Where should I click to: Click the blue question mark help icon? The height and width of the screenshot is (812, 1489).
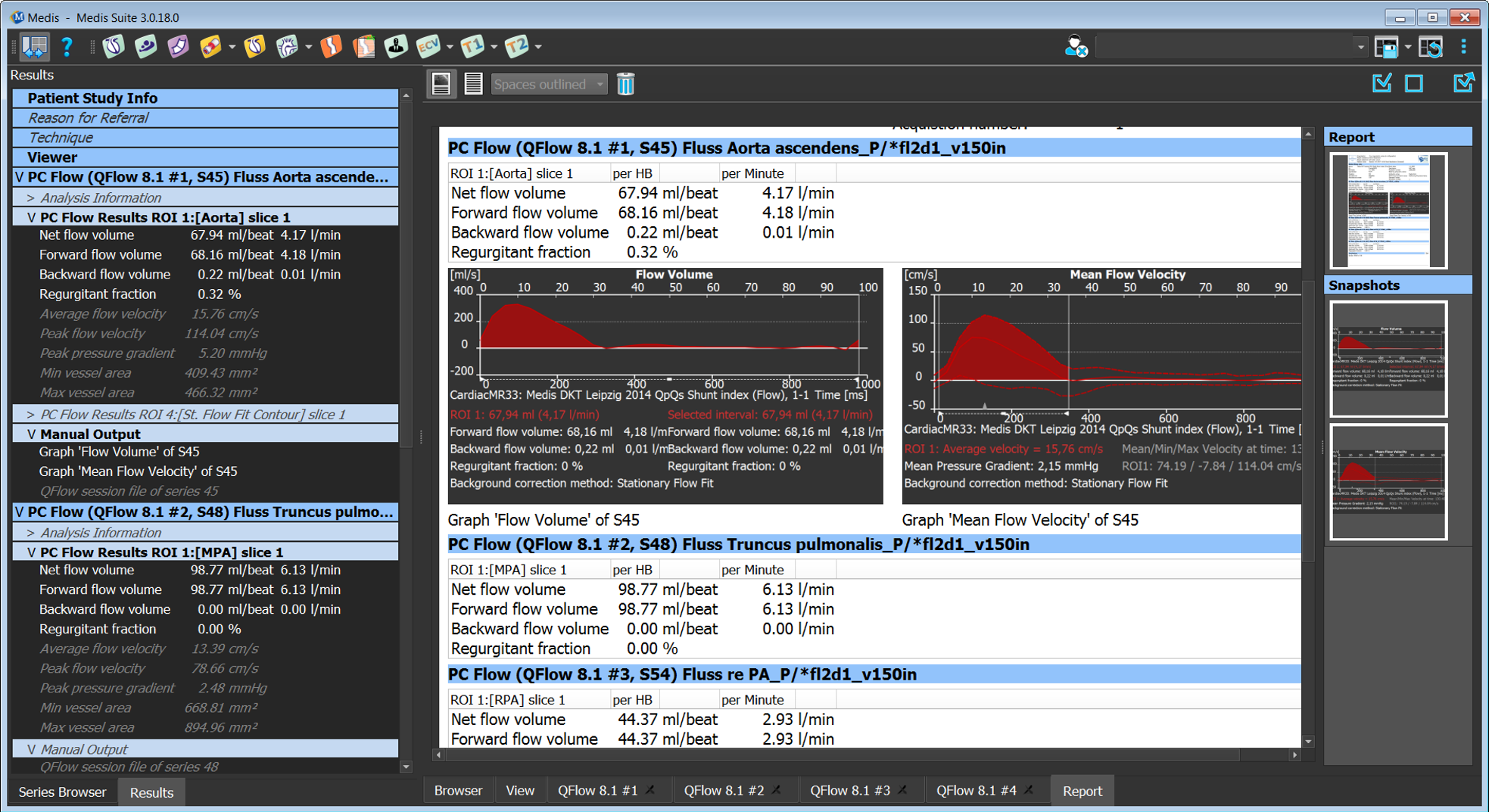67,47
